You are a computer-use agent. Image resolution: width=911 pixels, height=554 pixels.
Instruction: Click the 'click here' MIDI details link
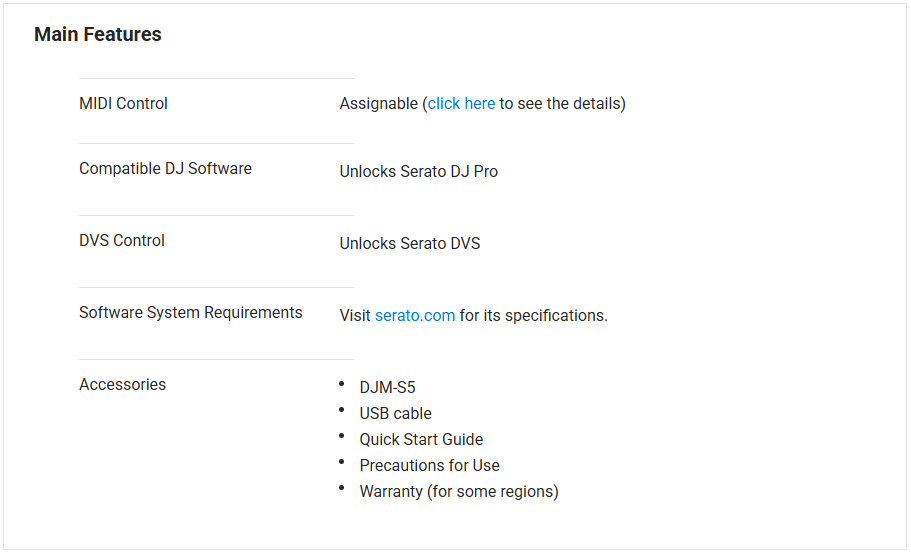pyautogui.click(x=461, y=104)
